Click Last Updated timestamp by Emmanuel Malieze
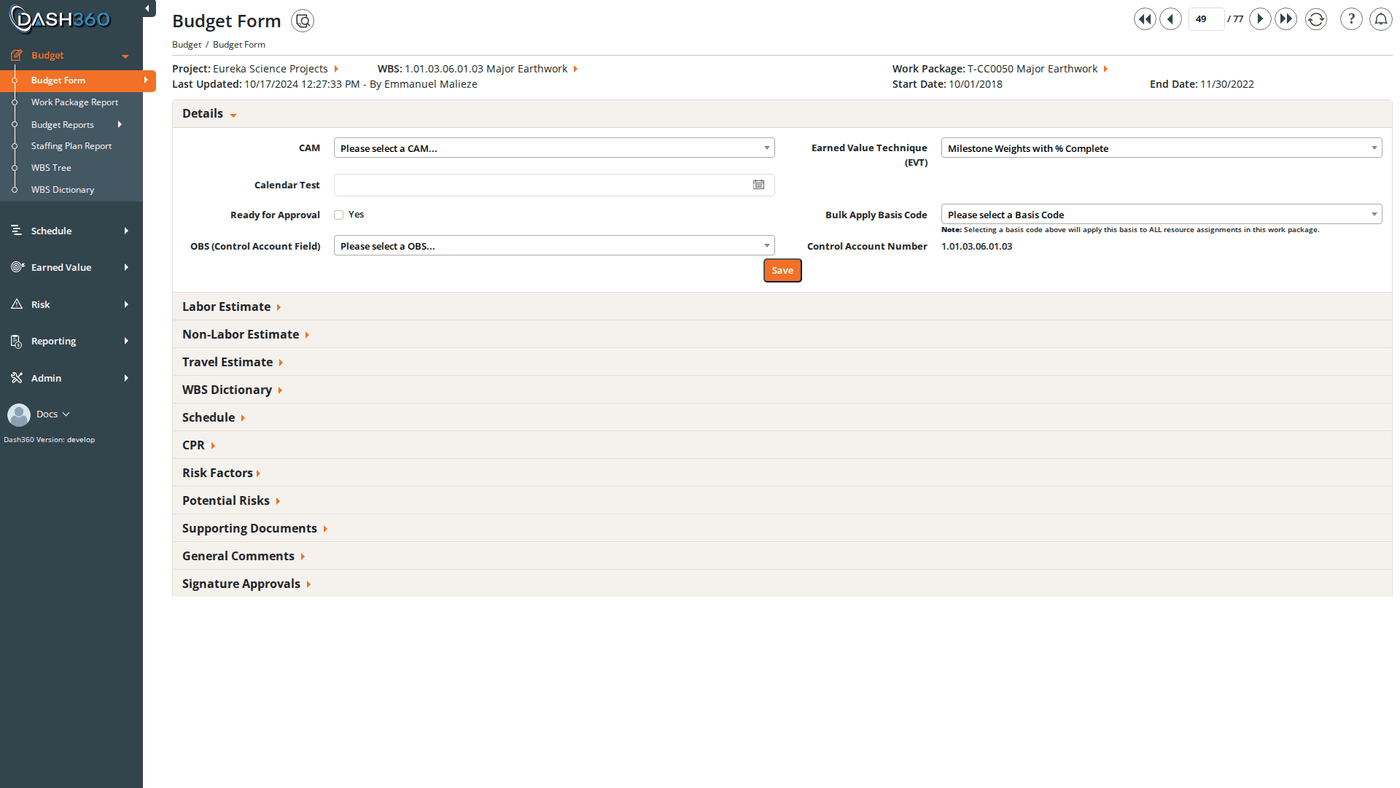The height and width of the screenshot is (788, 1400). 325,84
